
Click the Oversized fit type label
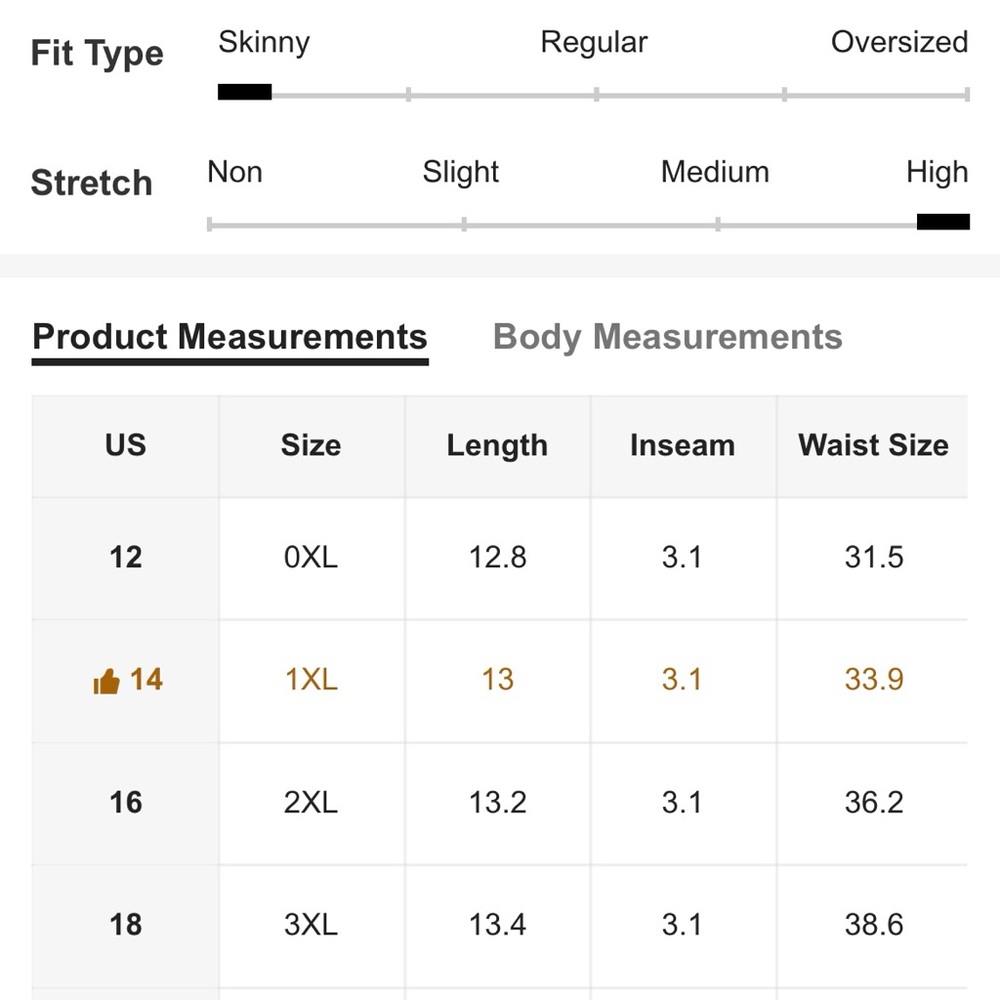[899, 42]
